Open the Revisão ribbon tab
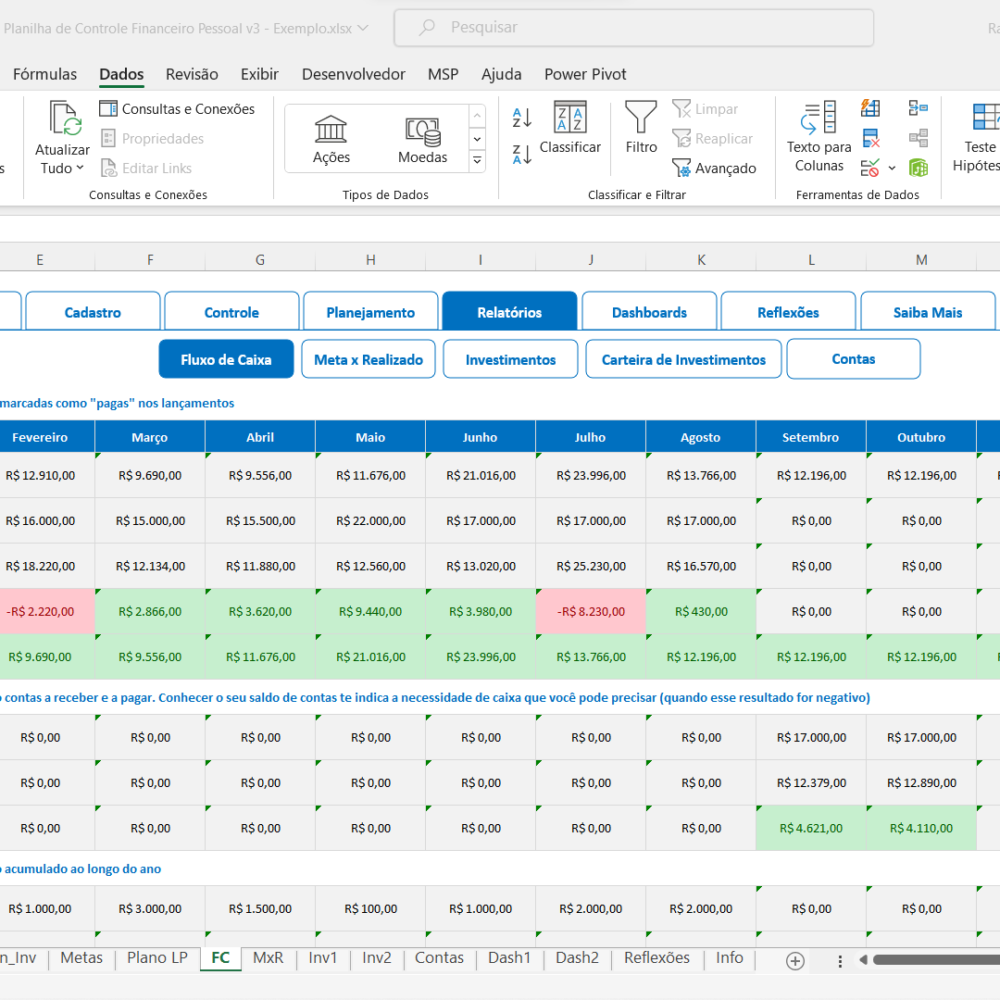 [x=192, y=75]
